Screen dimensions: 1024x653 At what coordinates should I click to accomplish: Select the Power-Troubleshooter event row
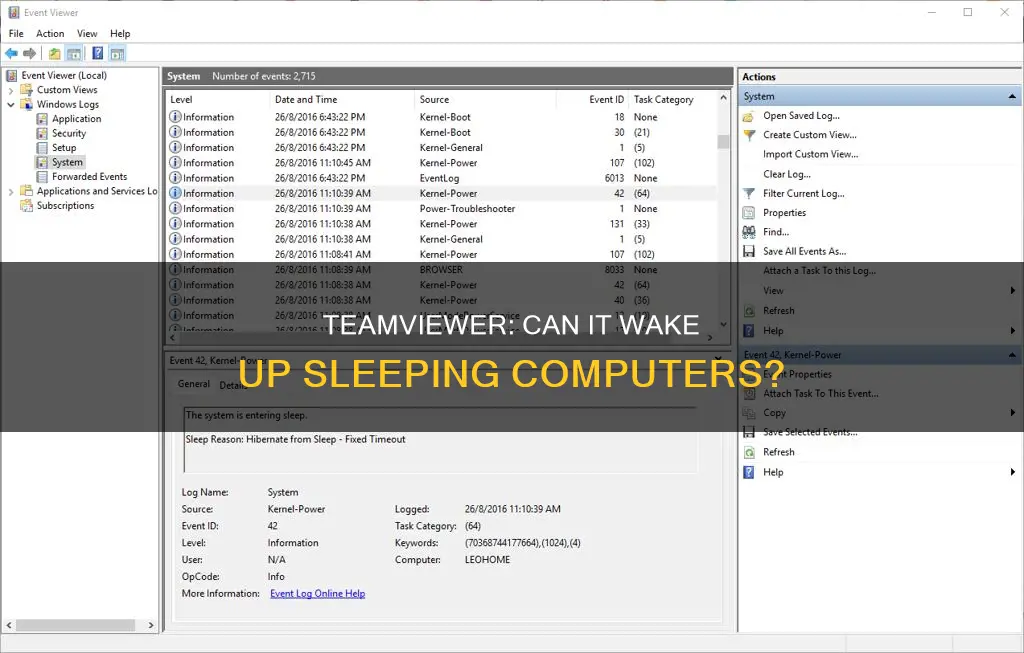click(441, 208)
